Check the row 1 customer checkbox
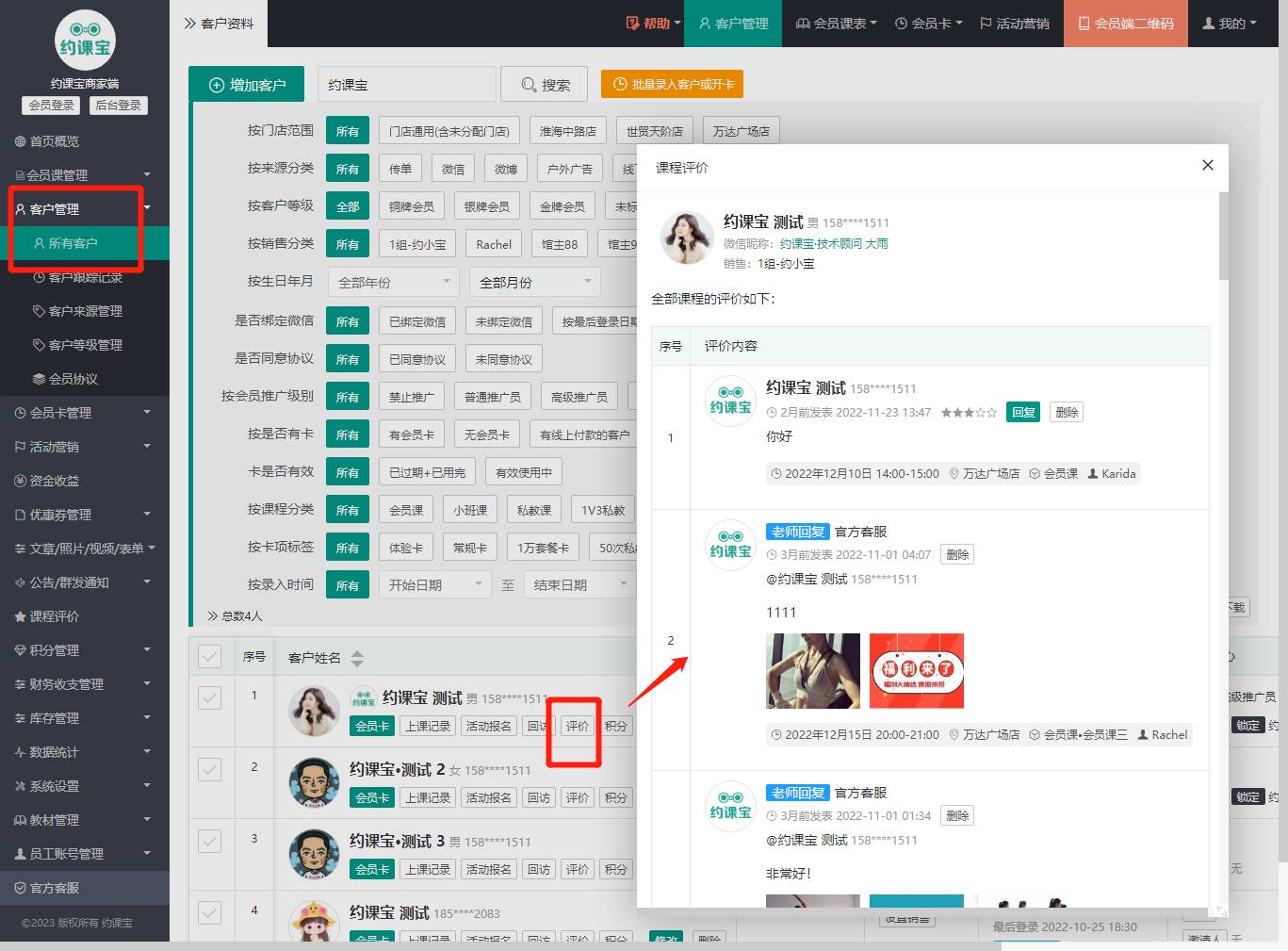The height and width of the screenshot is (951, 1288). (x=209, y=697)
